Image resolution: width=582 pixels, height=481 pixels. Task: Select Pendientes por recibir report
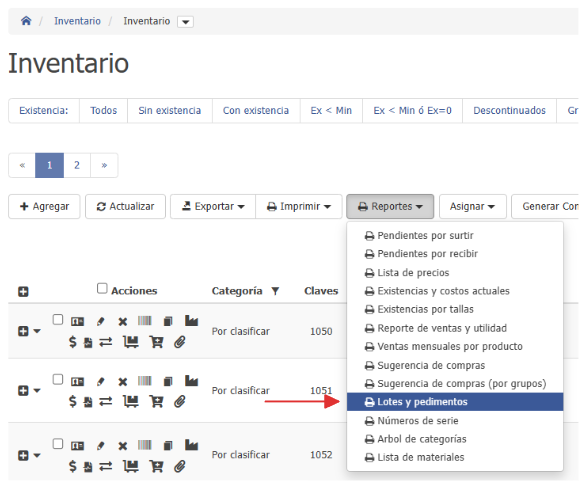pos(455,254)
